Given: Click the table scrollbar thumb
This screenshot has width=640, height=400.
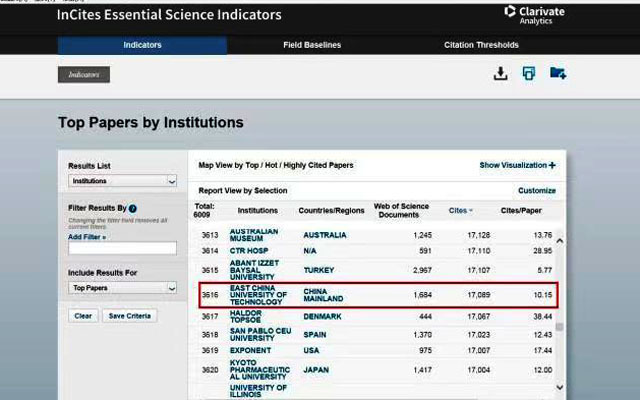Looking at the screenshot, I should coord(560,327).
